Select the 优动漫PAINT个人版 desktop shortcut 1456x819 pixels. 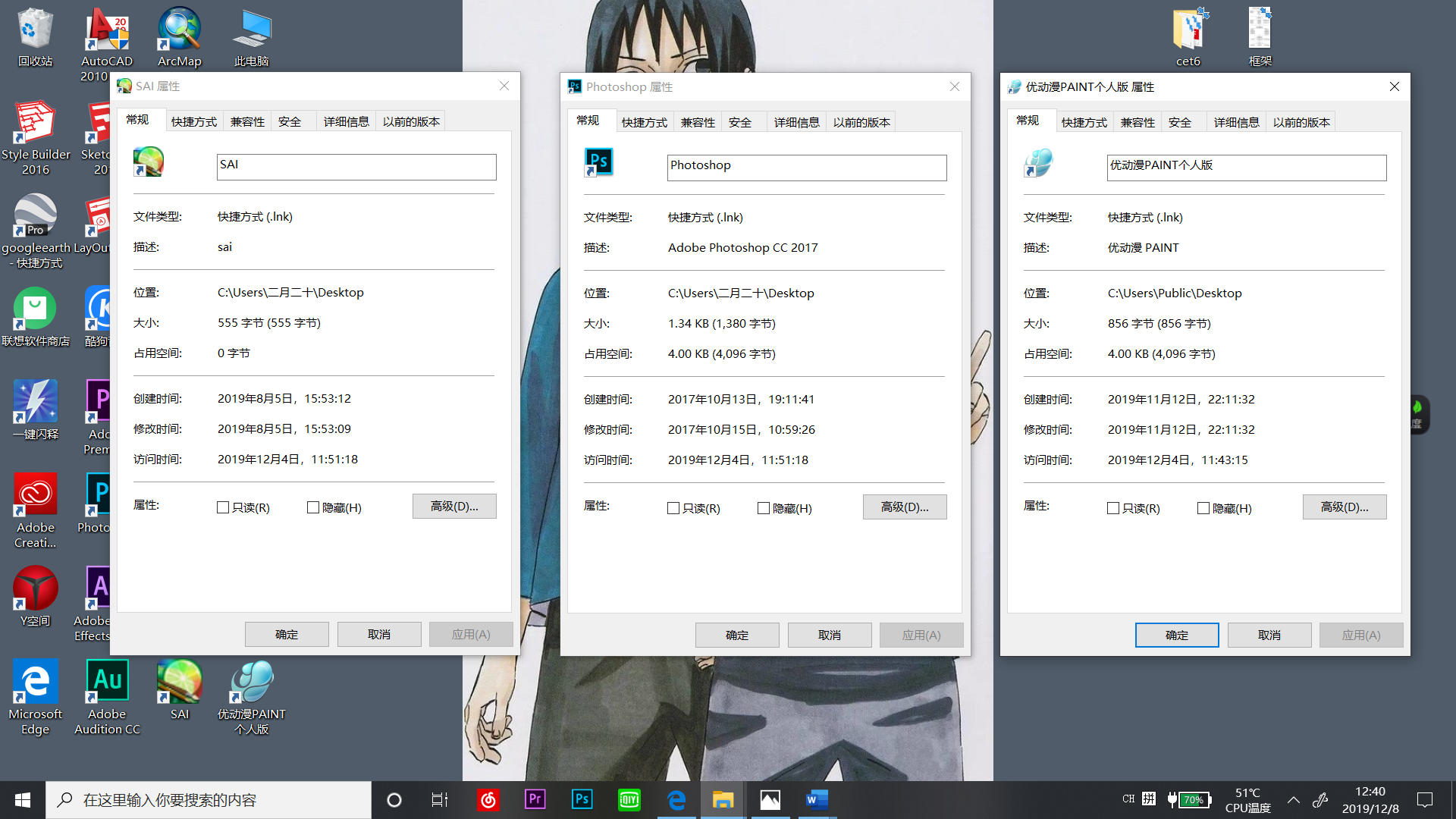coord(251,698)
